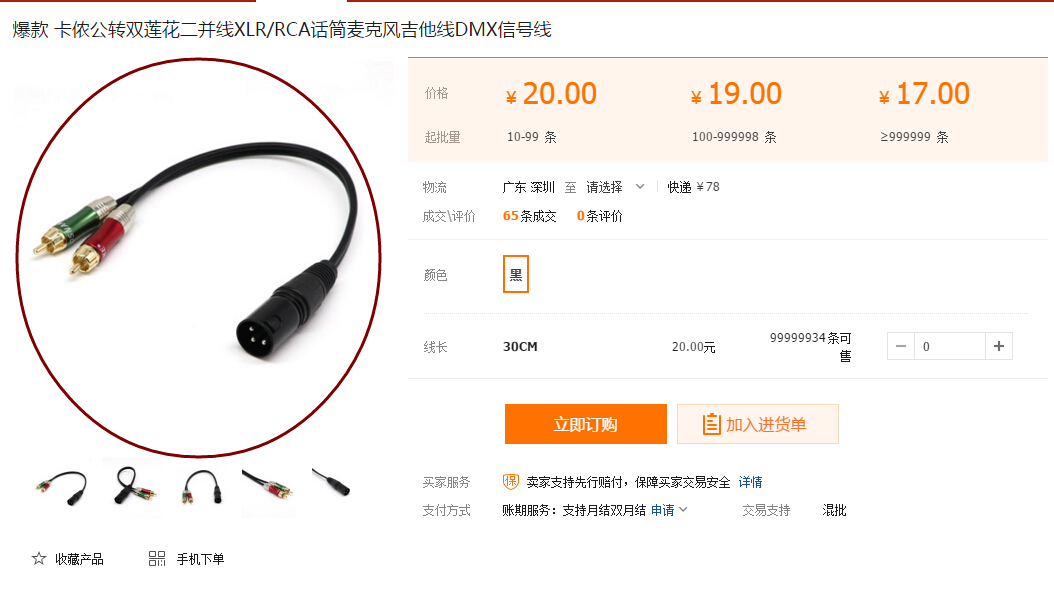Click the clipboard icon on 加入进货单
The height and width of the screenshot is (599, 1054).
pyautogui.click(x=711, y=424)
